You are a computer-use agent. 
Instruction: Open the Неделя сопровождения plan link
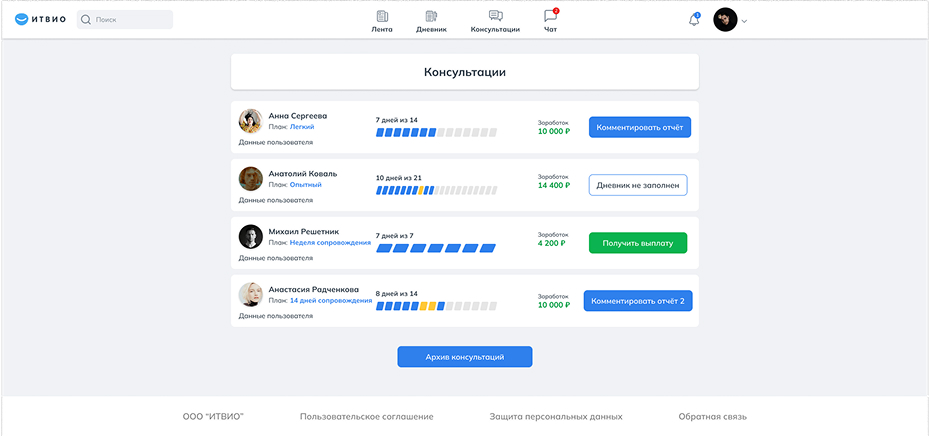(330, 243)
